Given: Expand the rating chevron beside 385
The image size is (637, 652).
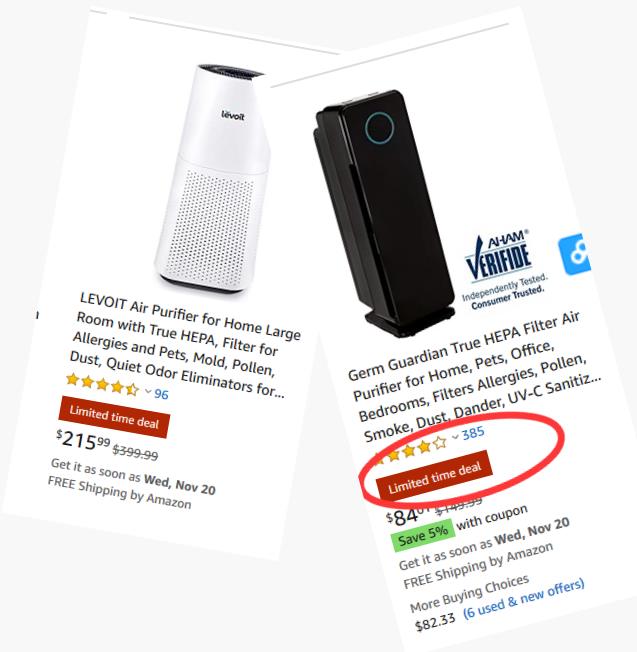Looking at the screenshot, I should click(x=455, y=437).
